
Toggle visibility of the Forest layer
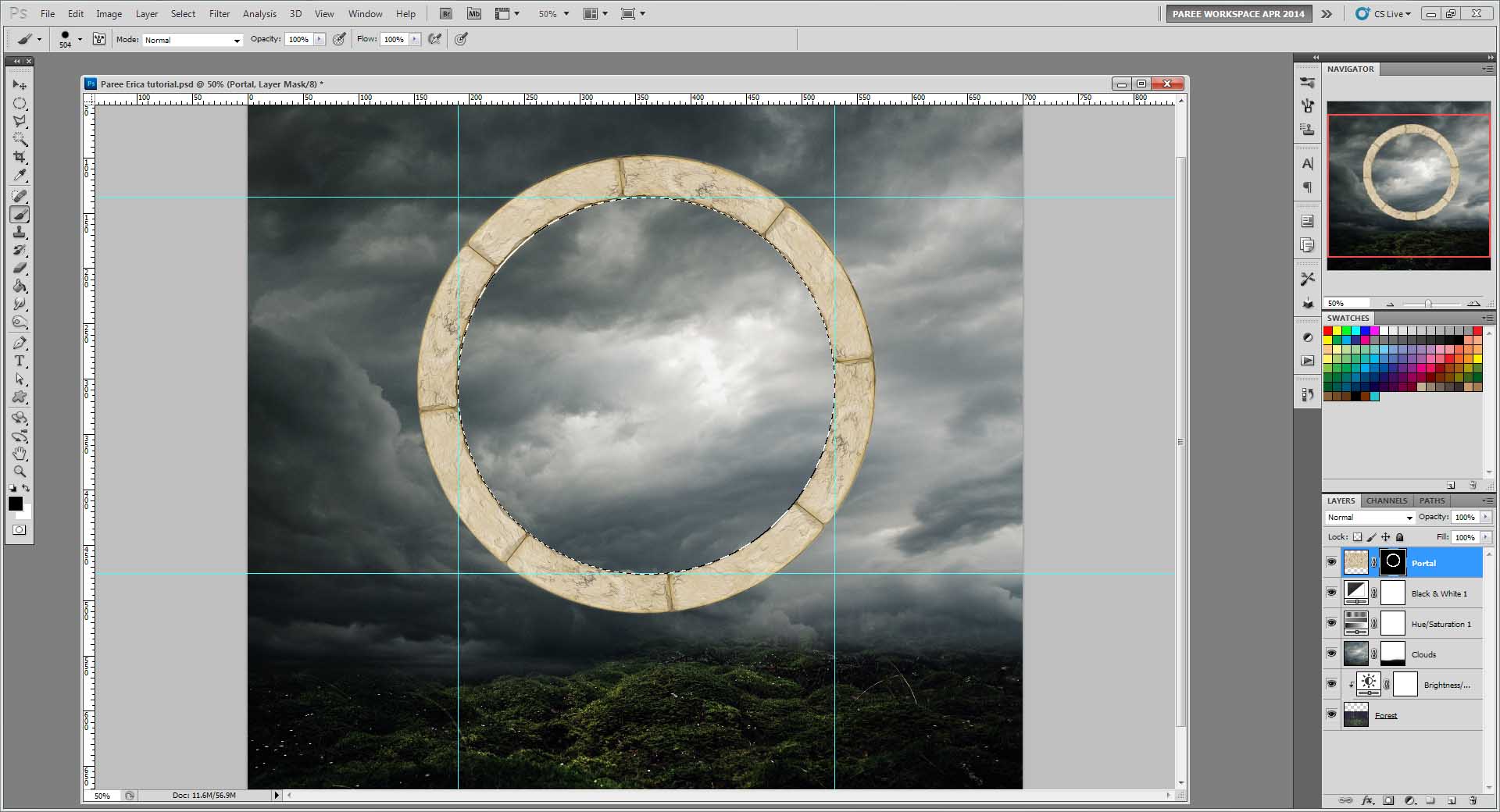click(x=1331, y=714)
